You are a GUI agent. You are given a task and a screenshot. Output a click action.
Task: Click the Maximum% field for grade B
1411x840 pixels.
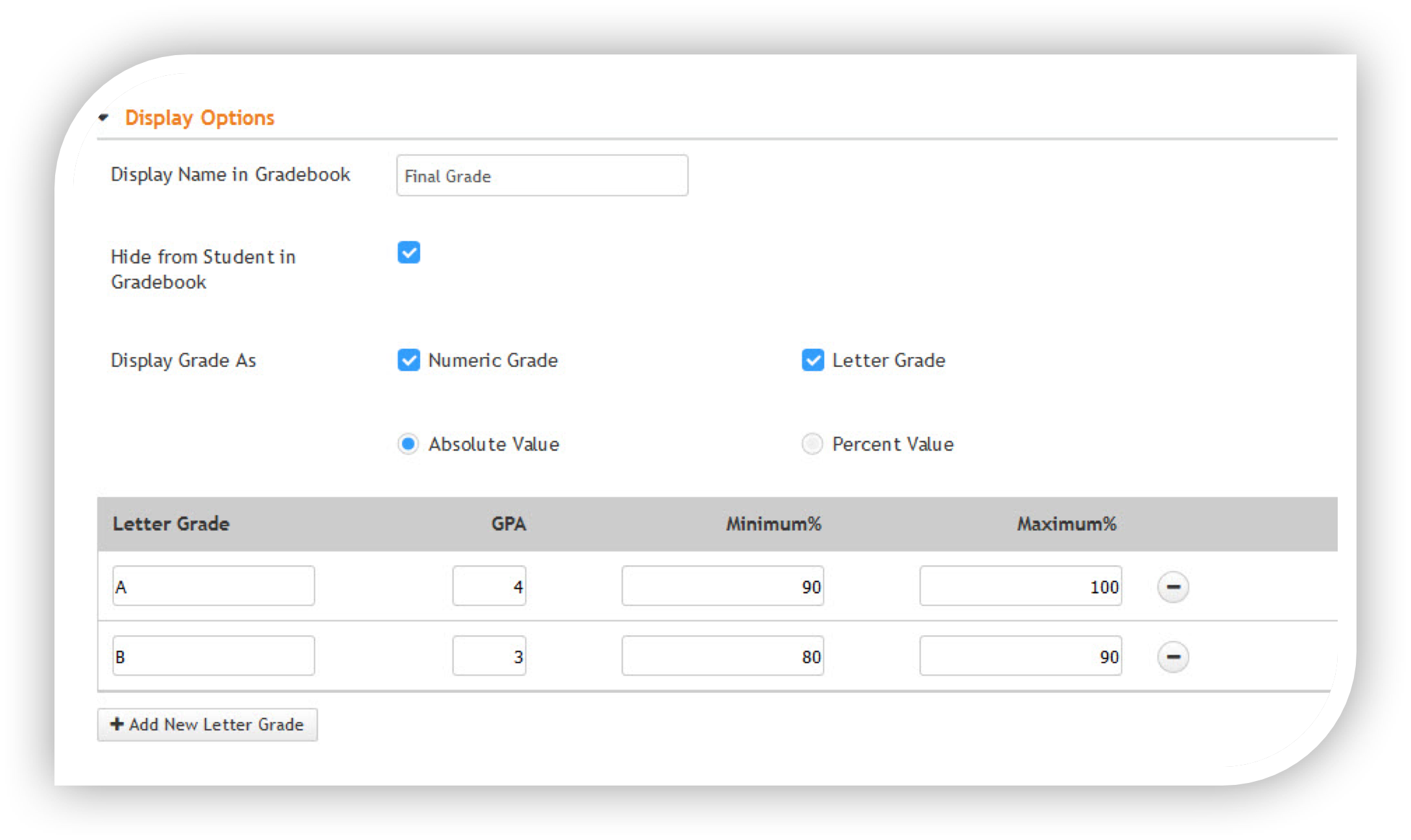tap(1020, 656)
